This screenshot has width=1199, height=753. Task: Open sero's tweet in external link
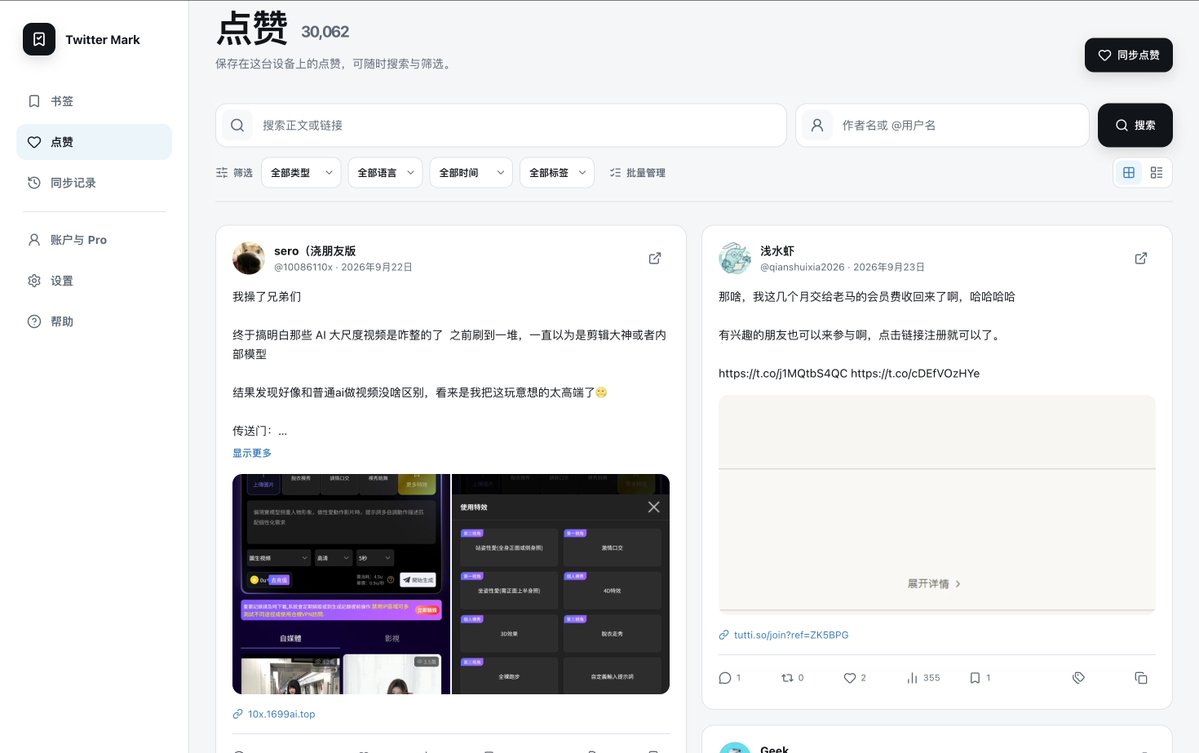tap(655, 258)
